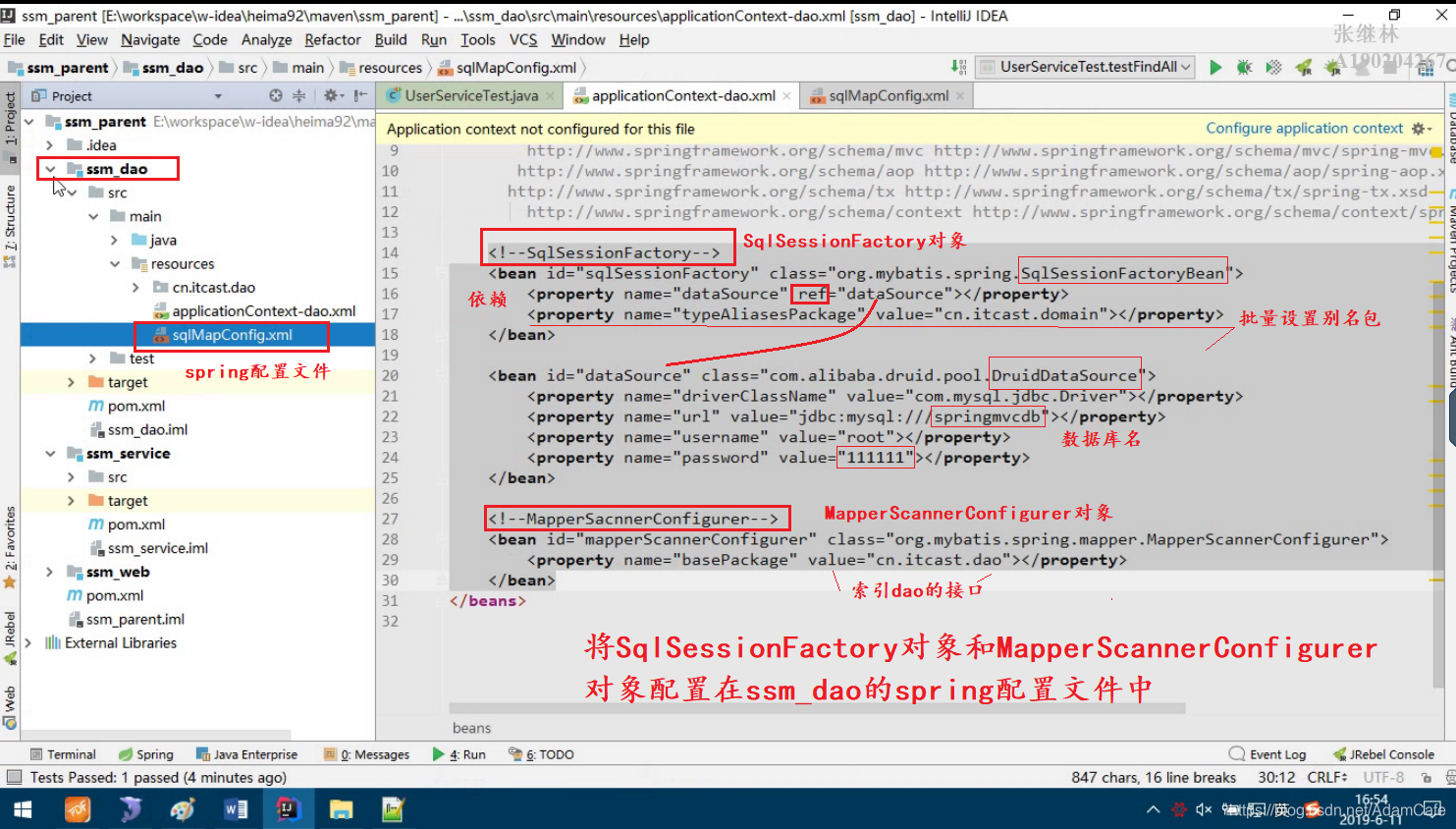This screenshot has height=829, width=1456.
Task: Open the 2: Favorites side panel
Action: click(x=10, y=546)
